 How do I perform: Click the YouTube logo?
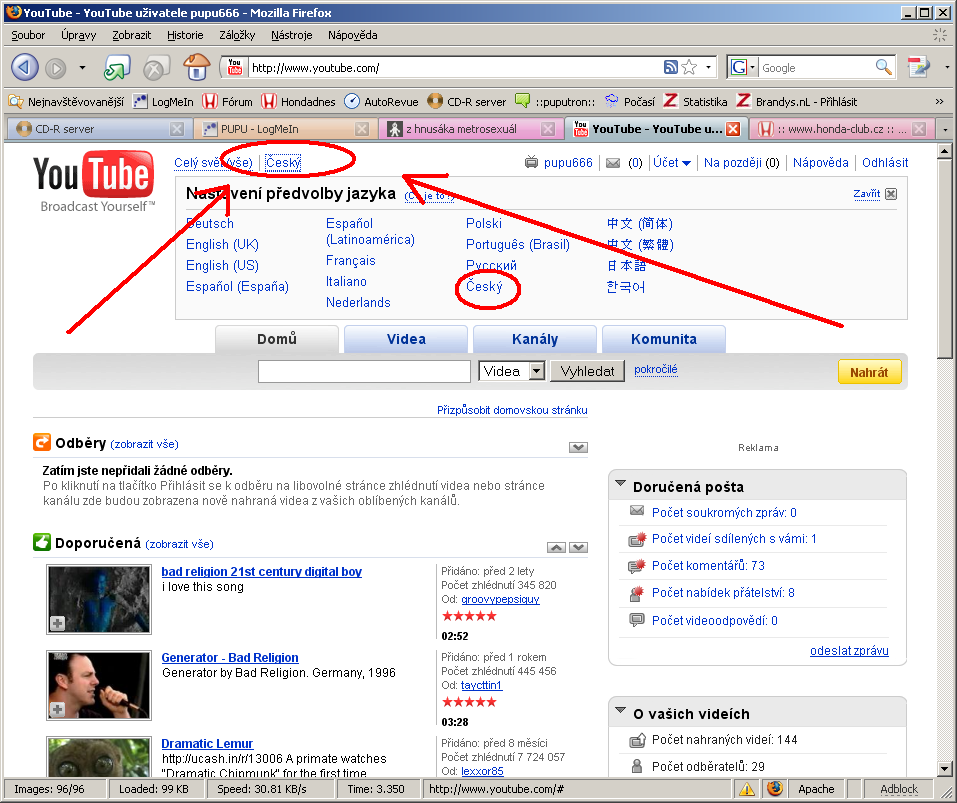pyautogui.click(x=94, y=181)
